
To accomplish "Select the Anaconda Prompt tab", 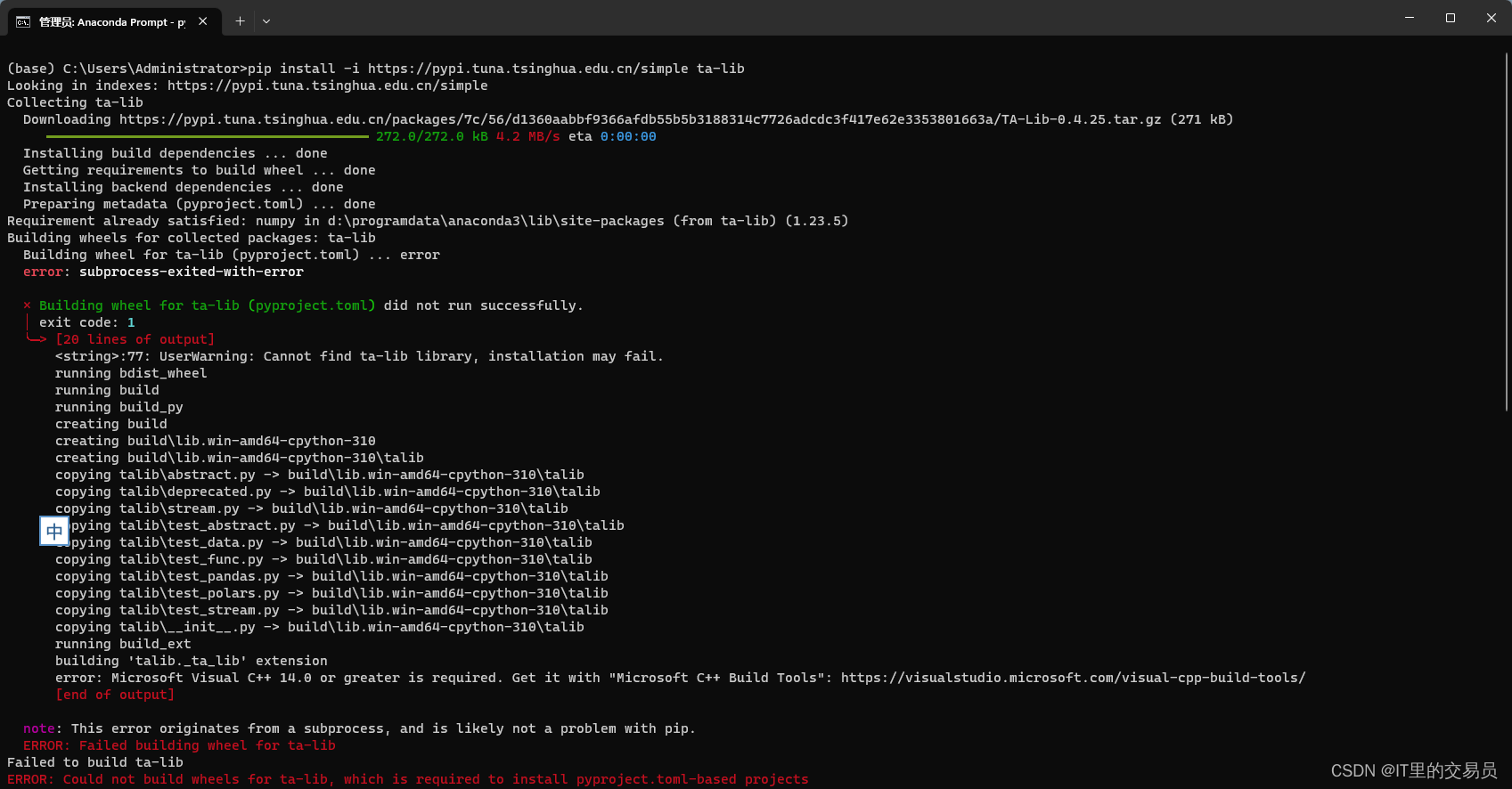I will coord(113,20).
